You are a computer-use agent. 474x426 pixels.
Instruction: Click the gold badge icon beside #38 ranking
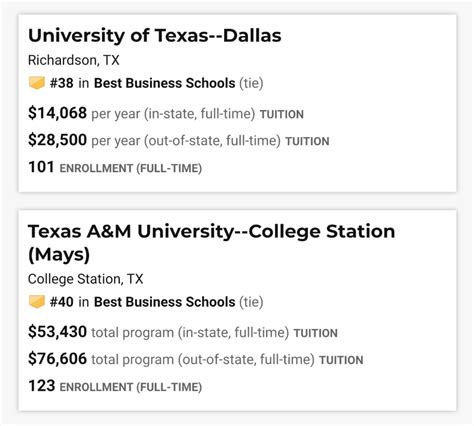pos(37,83)
